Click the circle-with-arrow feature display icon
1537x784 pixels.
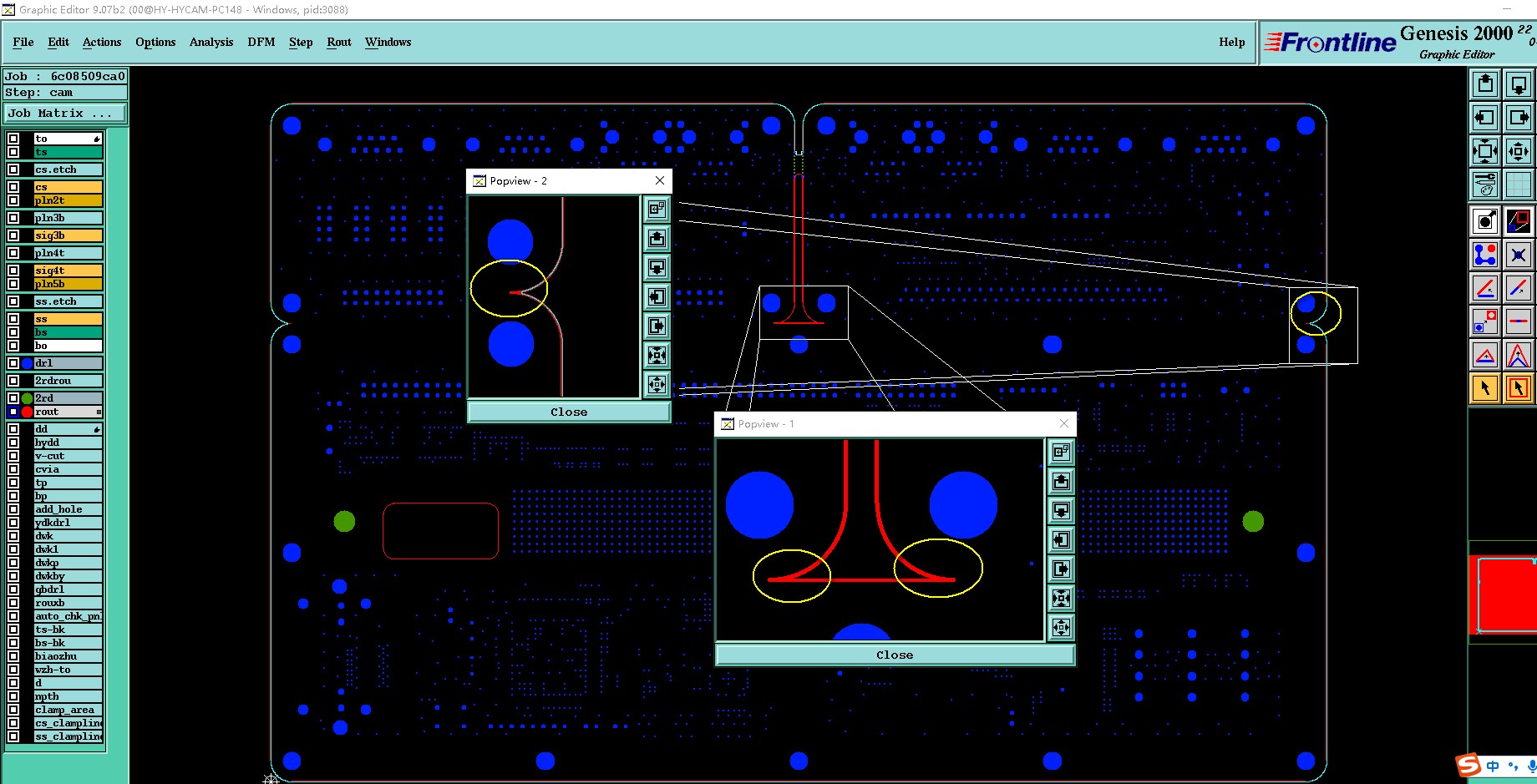[x=1485, y=221]
